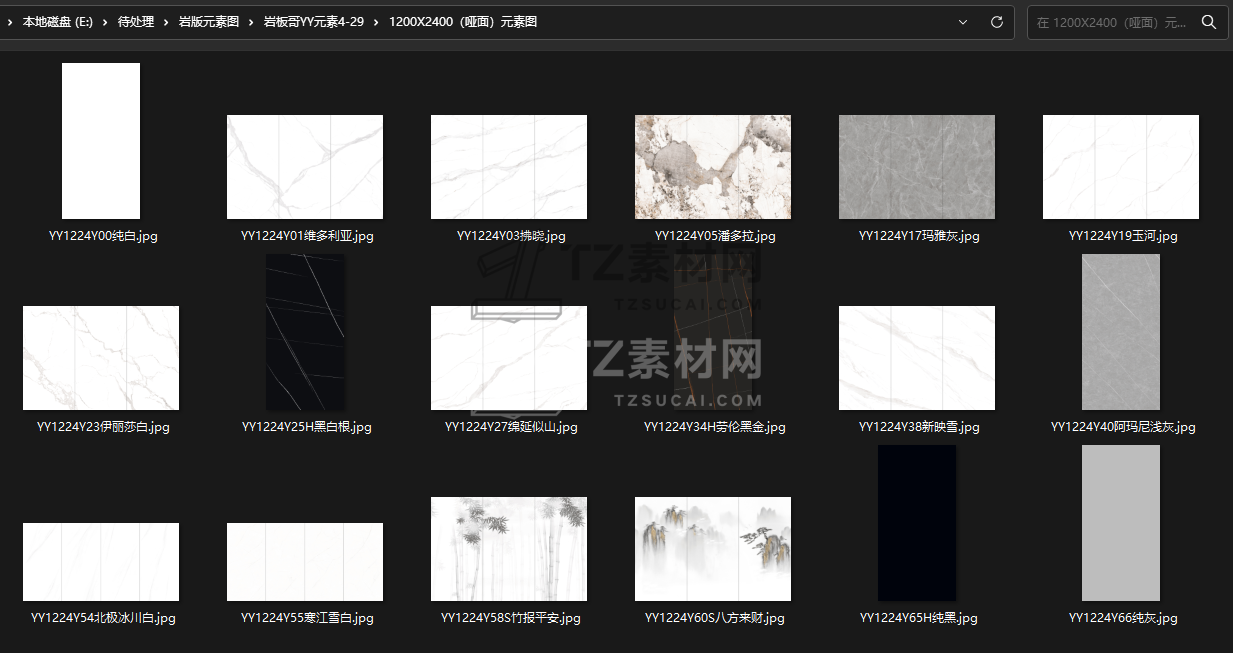Select the YY1224Y25H黑白根 black thumbnail

(305, 332)
